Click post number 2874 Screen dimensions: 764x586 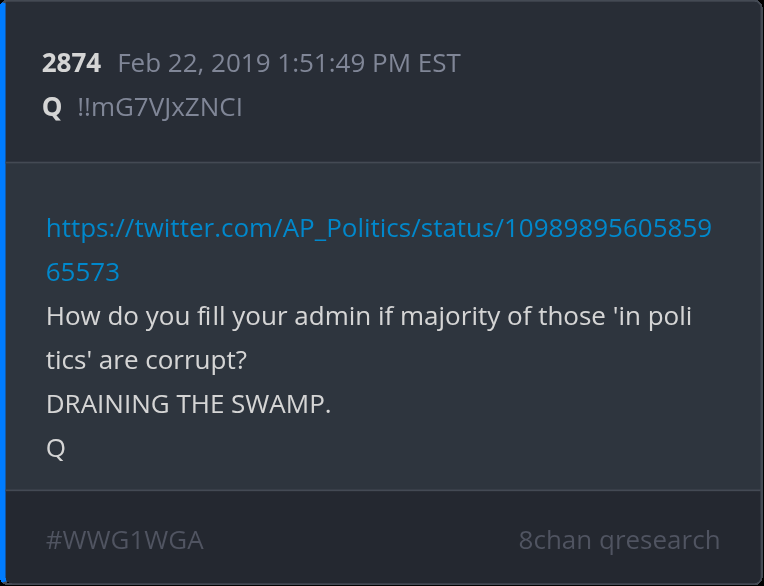pyautogui.click(x=71, y=64)
